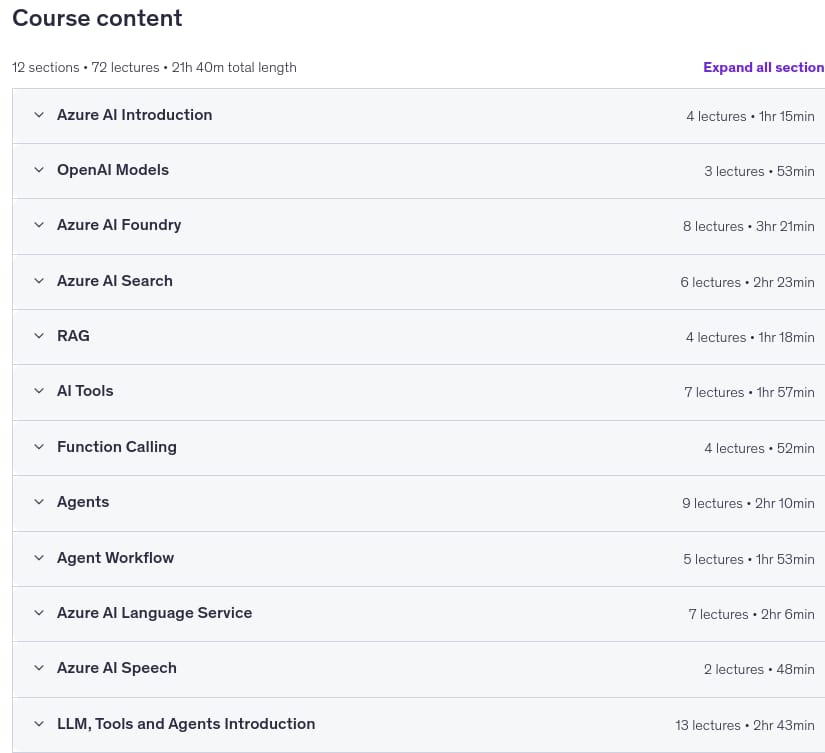
Task: Click the '3 lectures • 53min' text
Action: click(759, 172)
